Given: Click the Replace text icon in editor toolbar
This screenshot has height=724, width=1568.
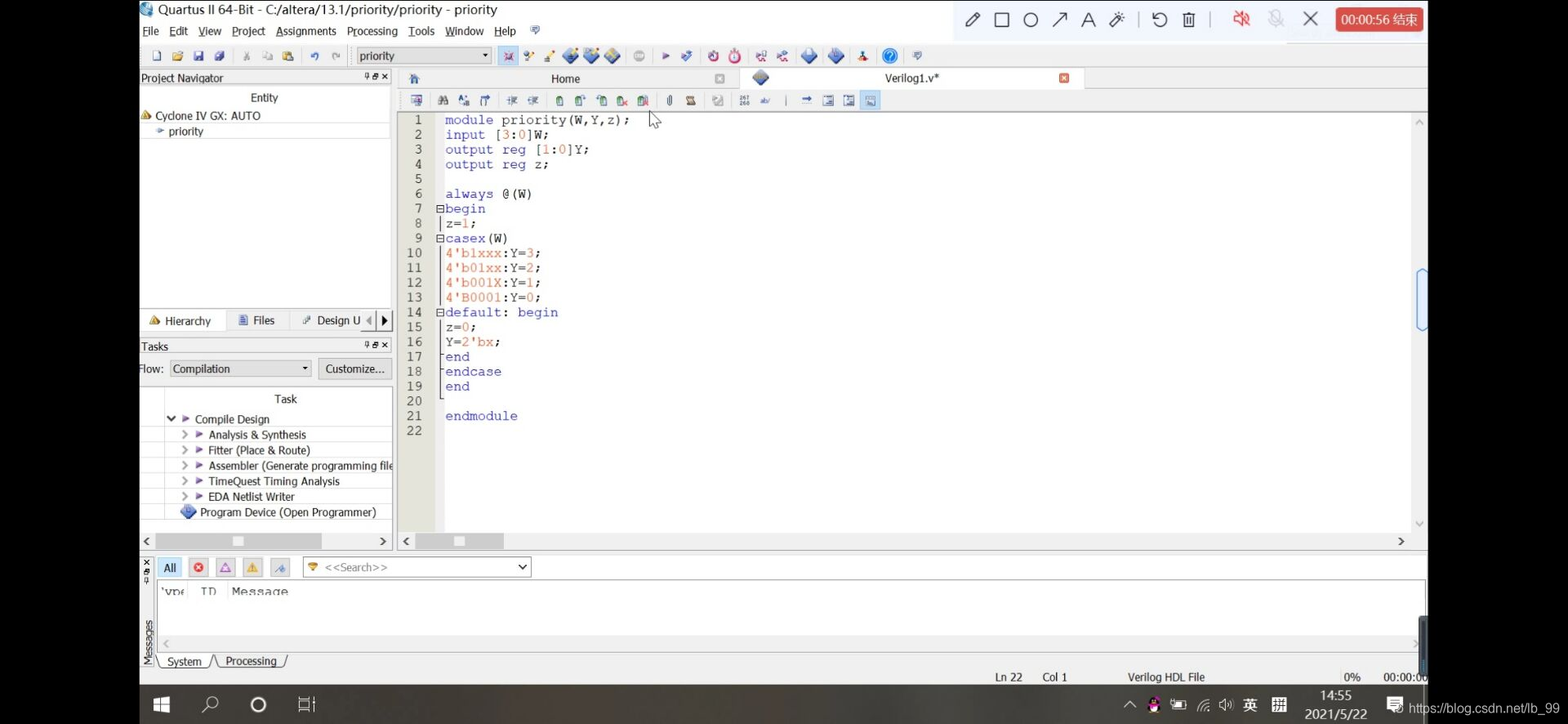Looking at the screenshot, I should (x=464, y=101).
